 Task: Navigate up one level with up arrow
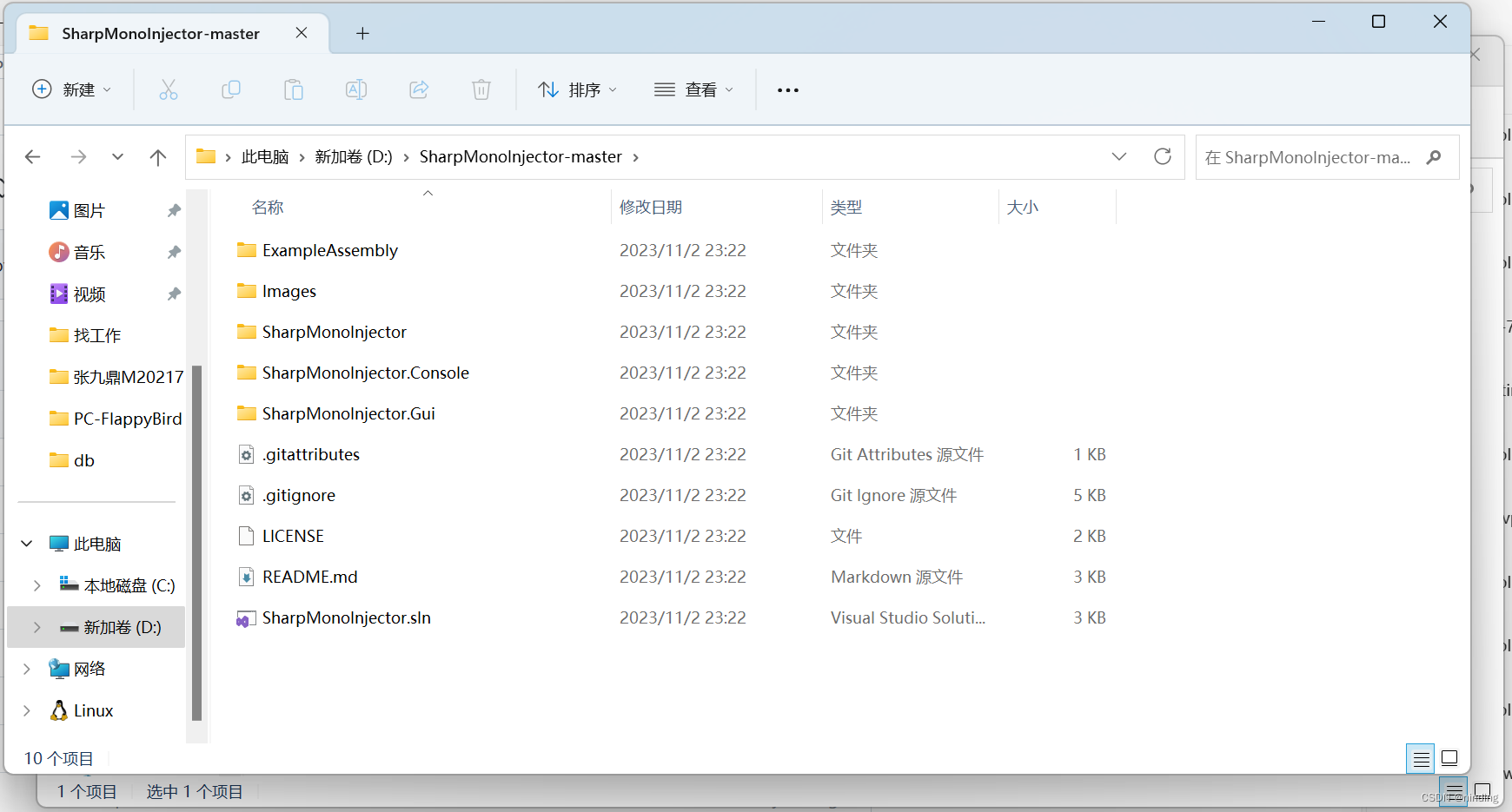point(158,157)
